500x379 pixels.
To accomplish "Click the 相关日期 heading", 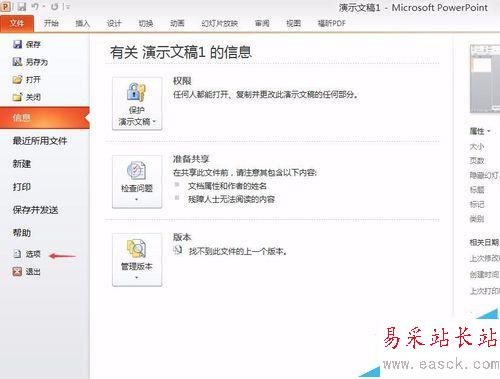I will coord(484,242).
